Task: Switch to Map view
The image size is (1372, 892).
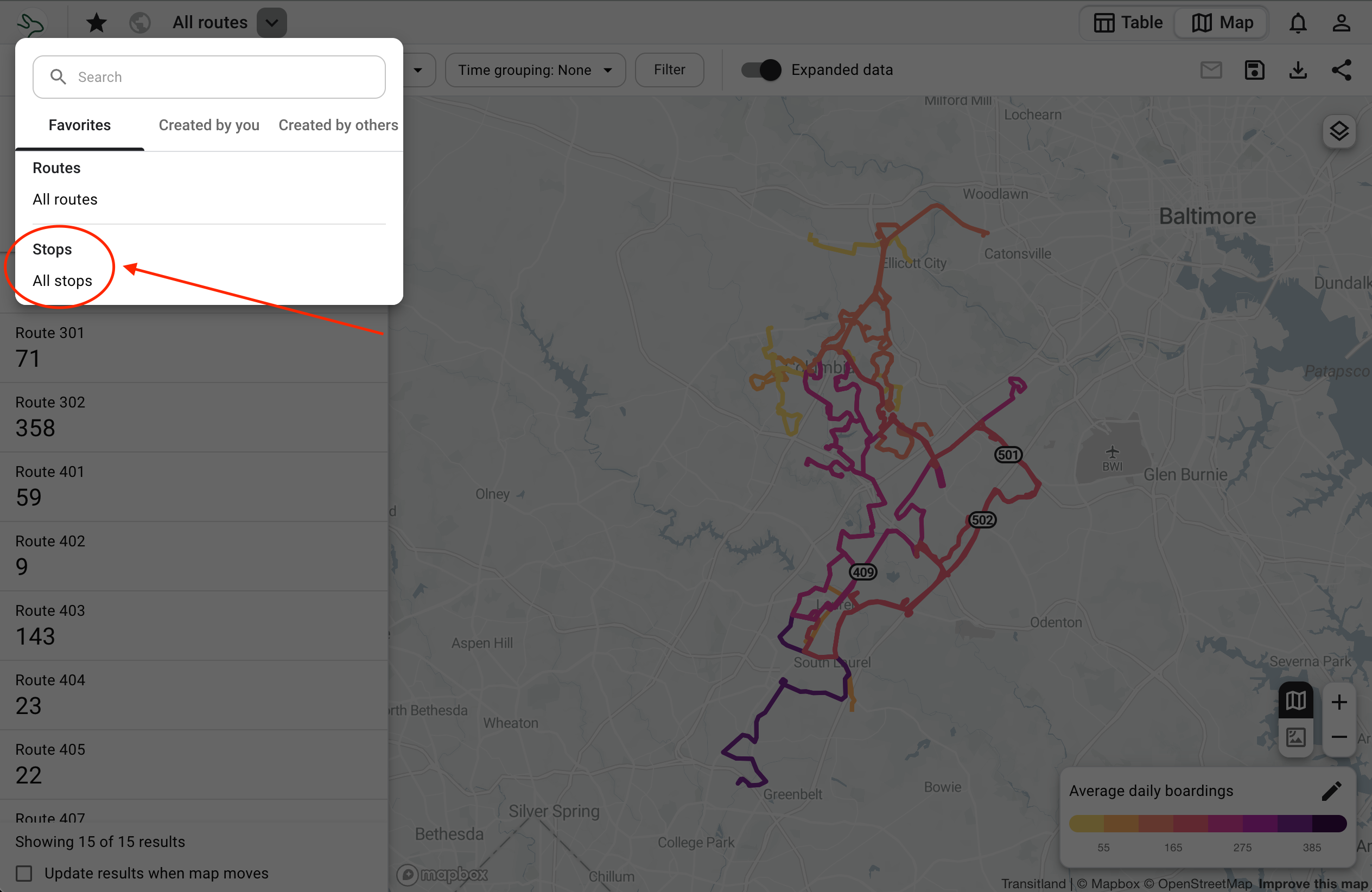Action: click(1222, 23)
